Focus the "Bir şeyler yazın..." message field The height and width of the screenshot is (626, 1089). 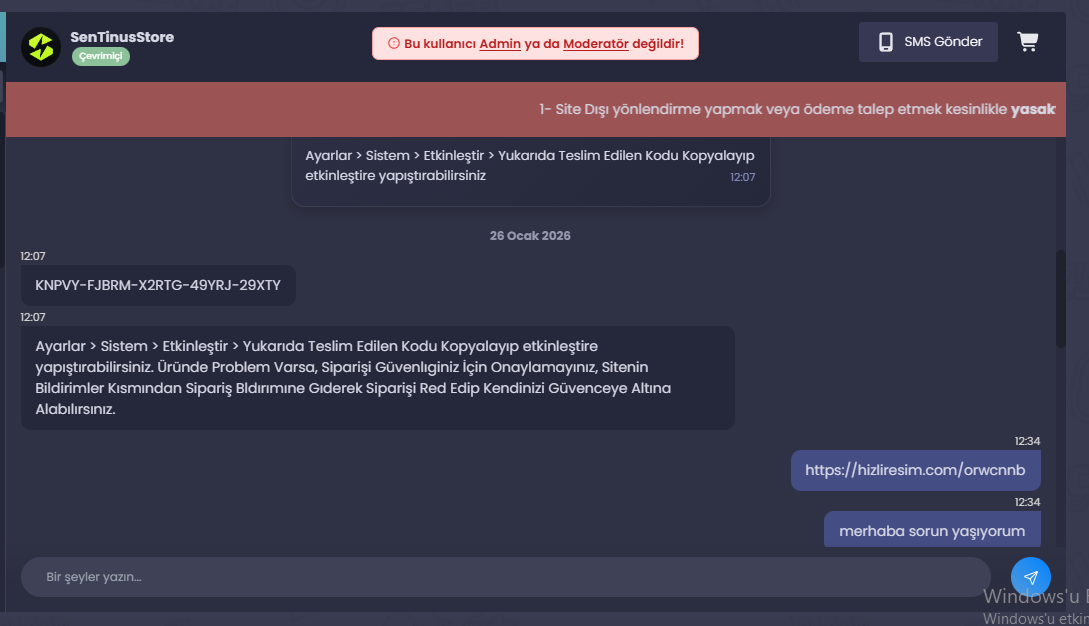coord(506,577)
